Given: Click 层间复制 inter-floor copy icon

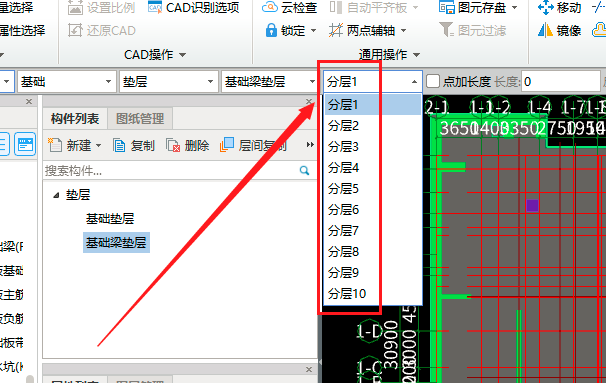Looking at the screenshot, I should (227, 145).
